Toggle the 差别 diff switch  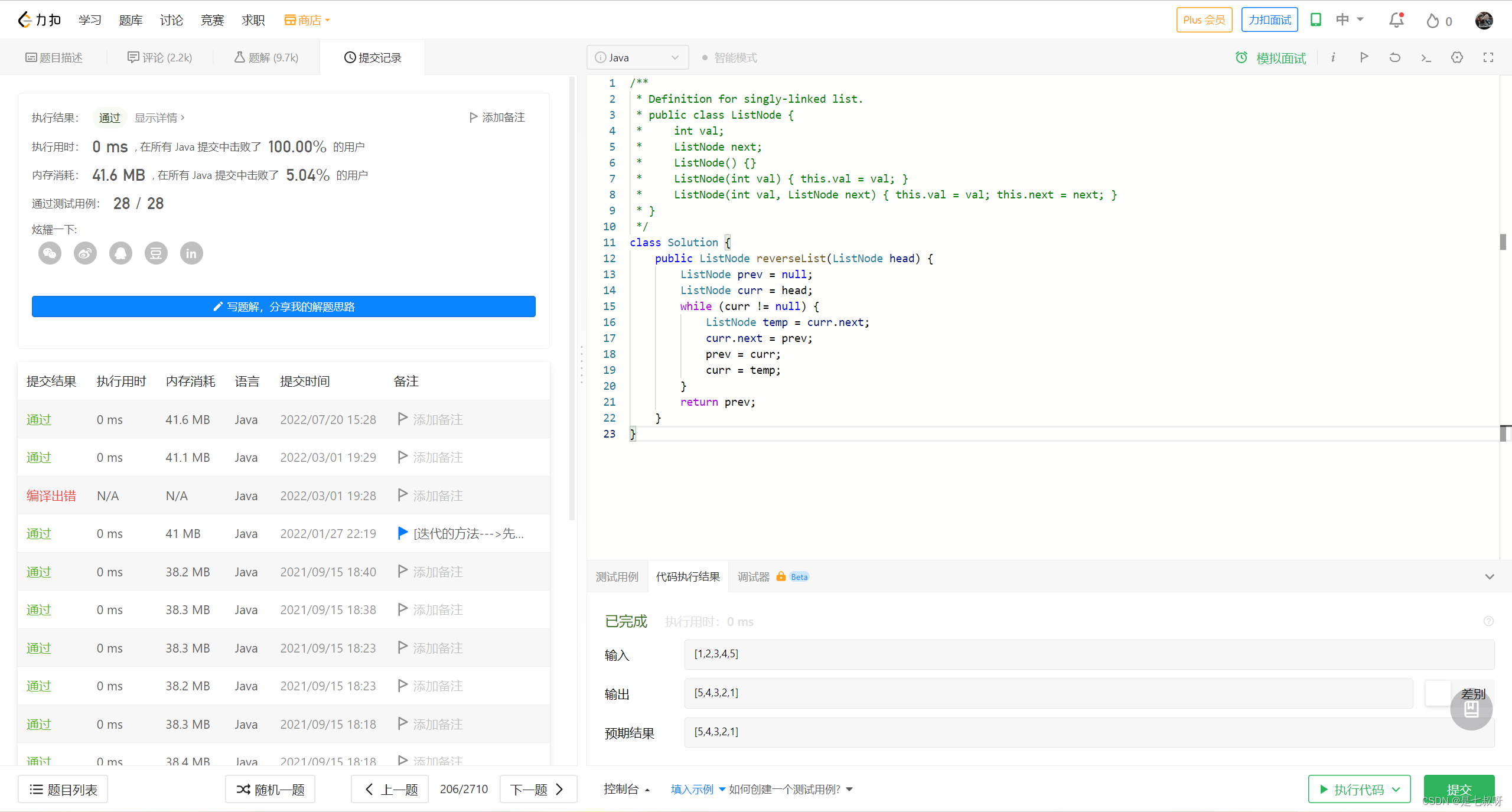[1439, 693]
